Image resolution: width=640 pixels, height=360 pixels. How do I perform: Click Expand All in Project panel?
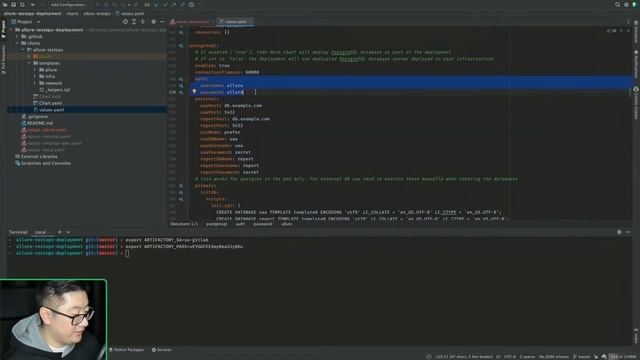tap(134, 22)
